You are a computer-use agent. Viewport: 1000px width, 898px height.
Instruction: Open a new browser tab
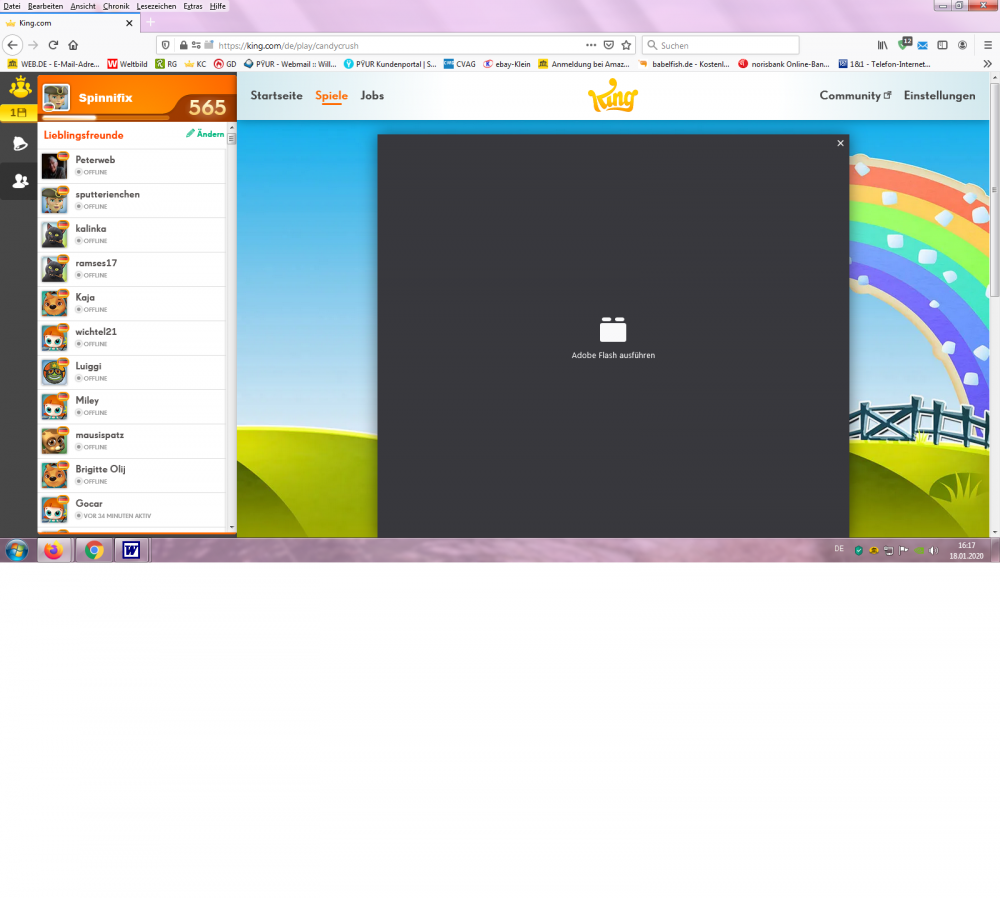tap(151, 22)
